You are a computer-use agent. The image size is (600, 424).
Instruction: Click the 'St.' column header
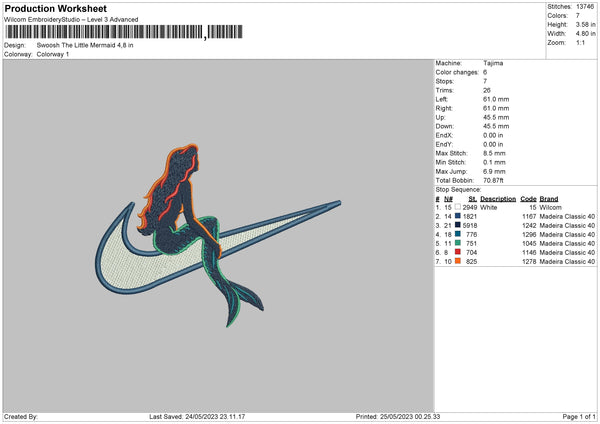point(473,199)
